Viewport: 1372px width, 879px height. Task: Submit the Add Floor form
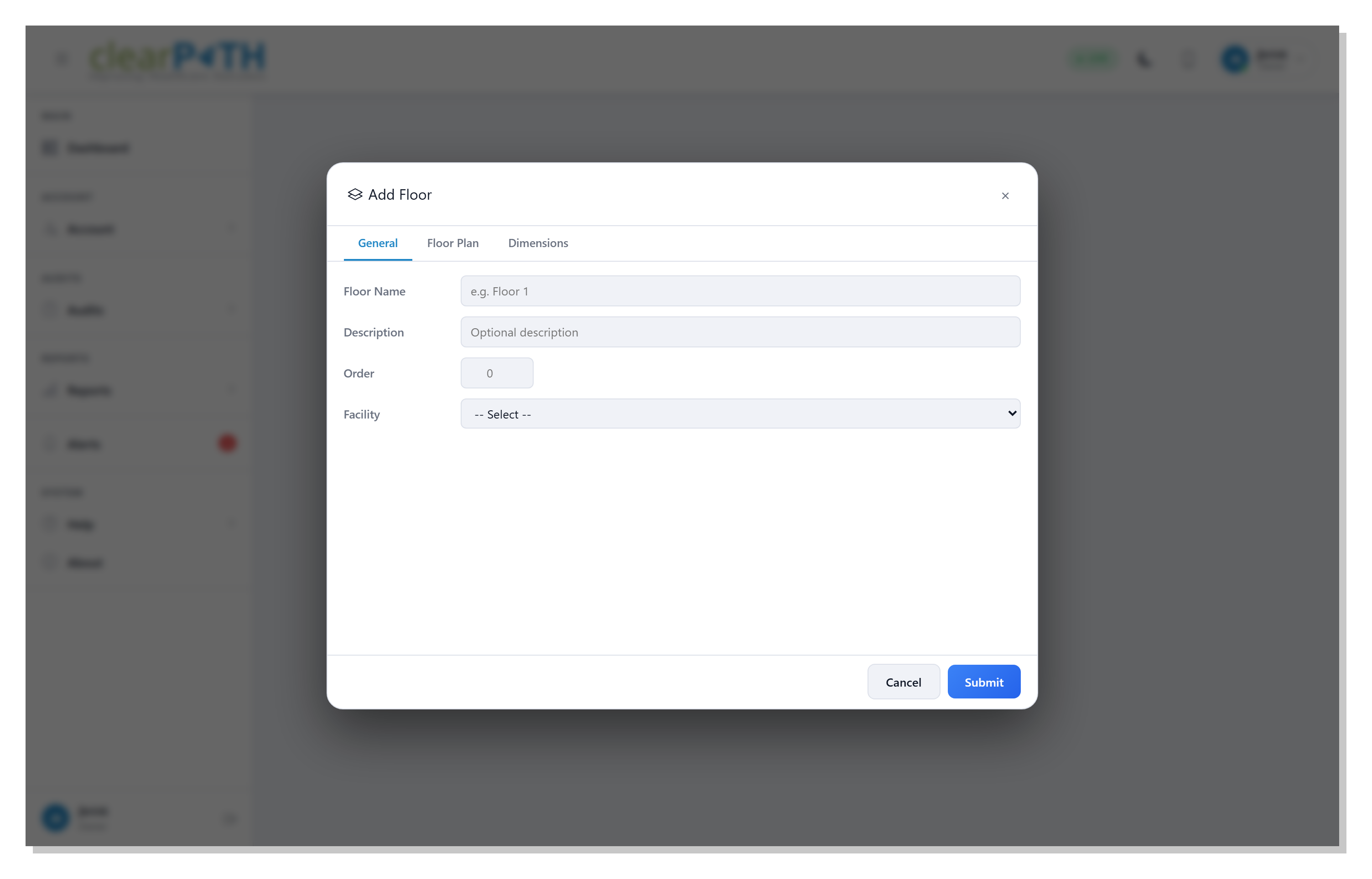click(x=984, y=682)
